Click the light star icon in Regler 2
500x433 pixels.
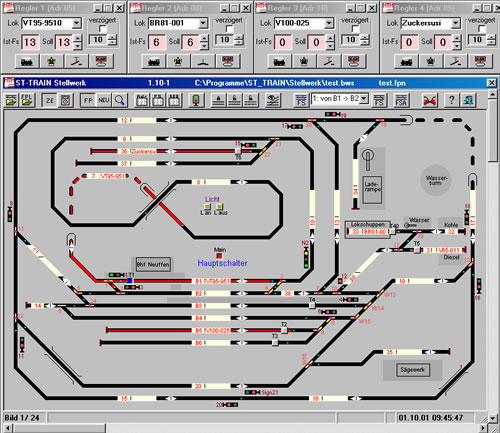pyautogui.click(x=178, y=62)
